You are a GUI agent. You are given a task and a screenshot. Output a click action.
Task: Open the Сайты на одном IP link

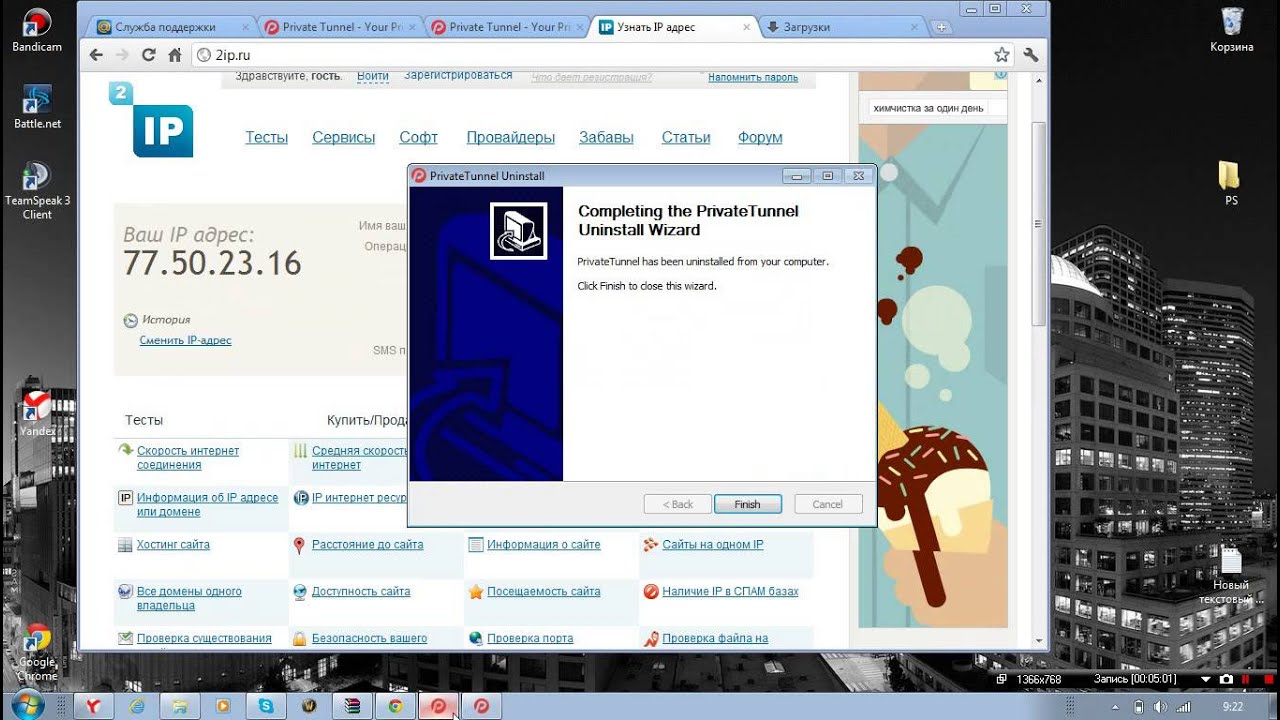713,545
